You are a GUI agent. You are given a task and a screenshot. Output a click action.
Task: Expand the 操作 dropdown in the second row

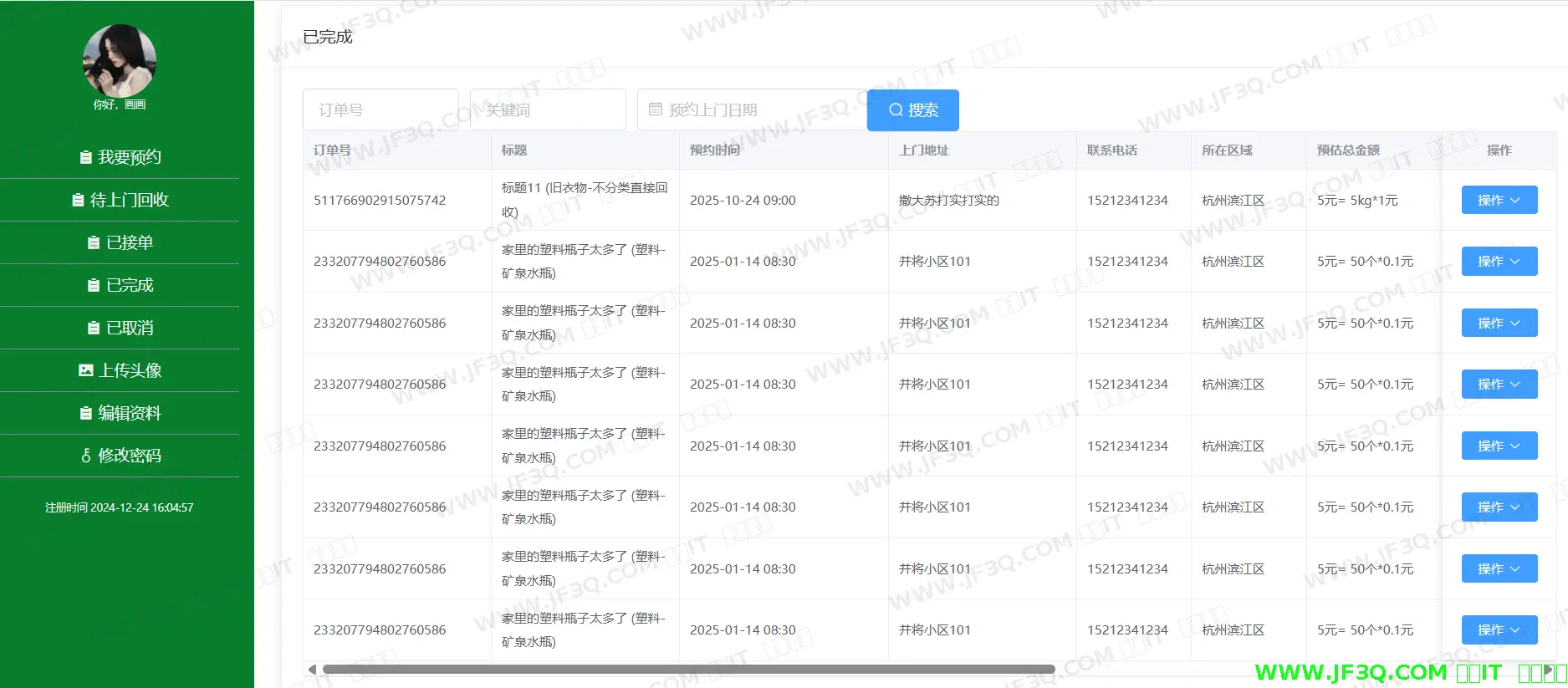click(1499, 262)
